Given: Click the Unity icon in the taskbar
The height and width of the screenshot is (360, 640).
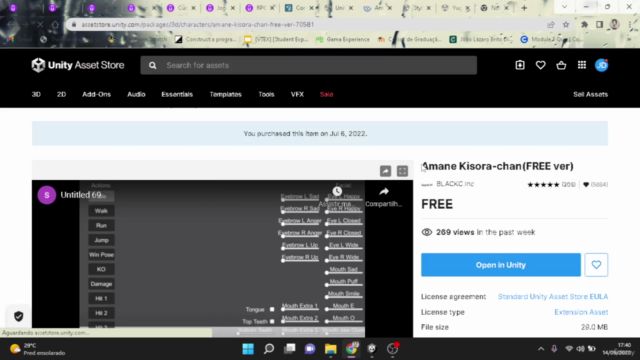Looking at the screenshot, I should pyautogui.click(x=371, y=349).
